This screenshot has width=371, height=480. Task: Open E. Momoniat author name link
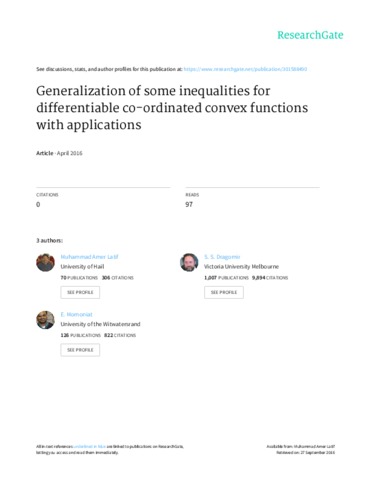76,314
